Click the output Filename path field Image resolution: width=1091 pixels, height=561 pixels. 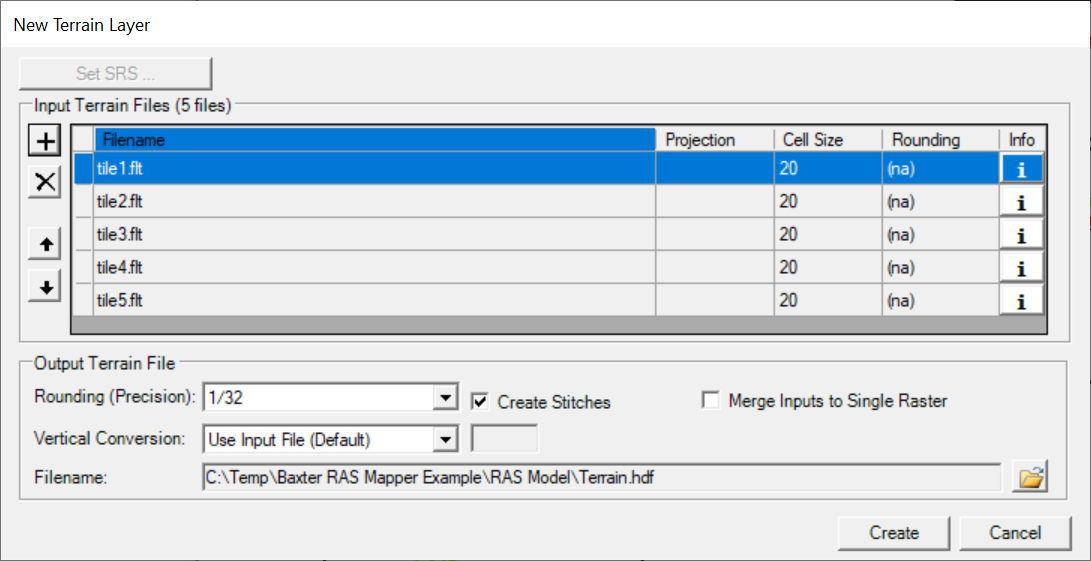click(600, 478)
